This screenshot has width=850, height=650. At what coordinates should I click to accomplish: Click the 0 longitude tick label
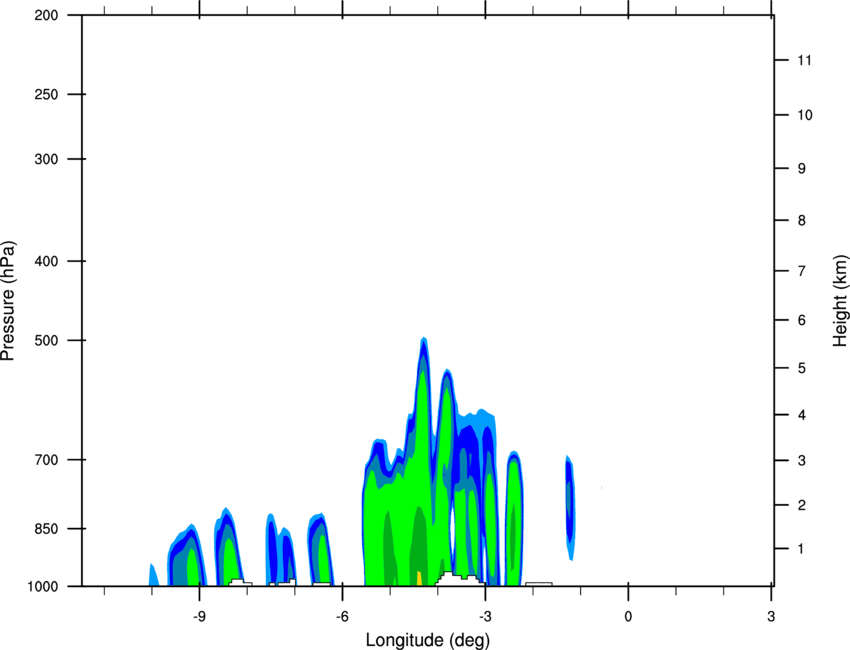coord(628,617)
